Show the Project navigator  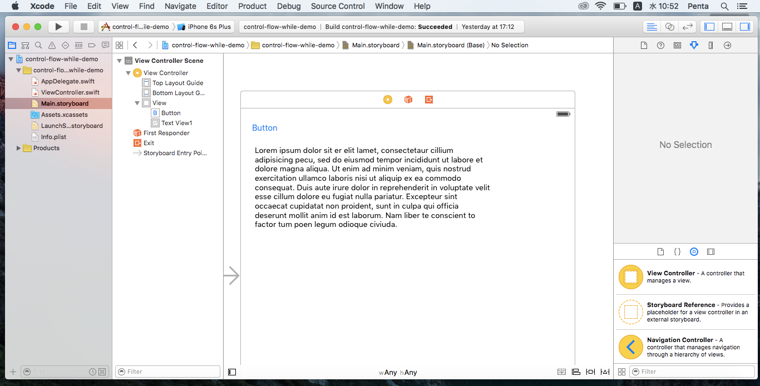pos(12,45)
